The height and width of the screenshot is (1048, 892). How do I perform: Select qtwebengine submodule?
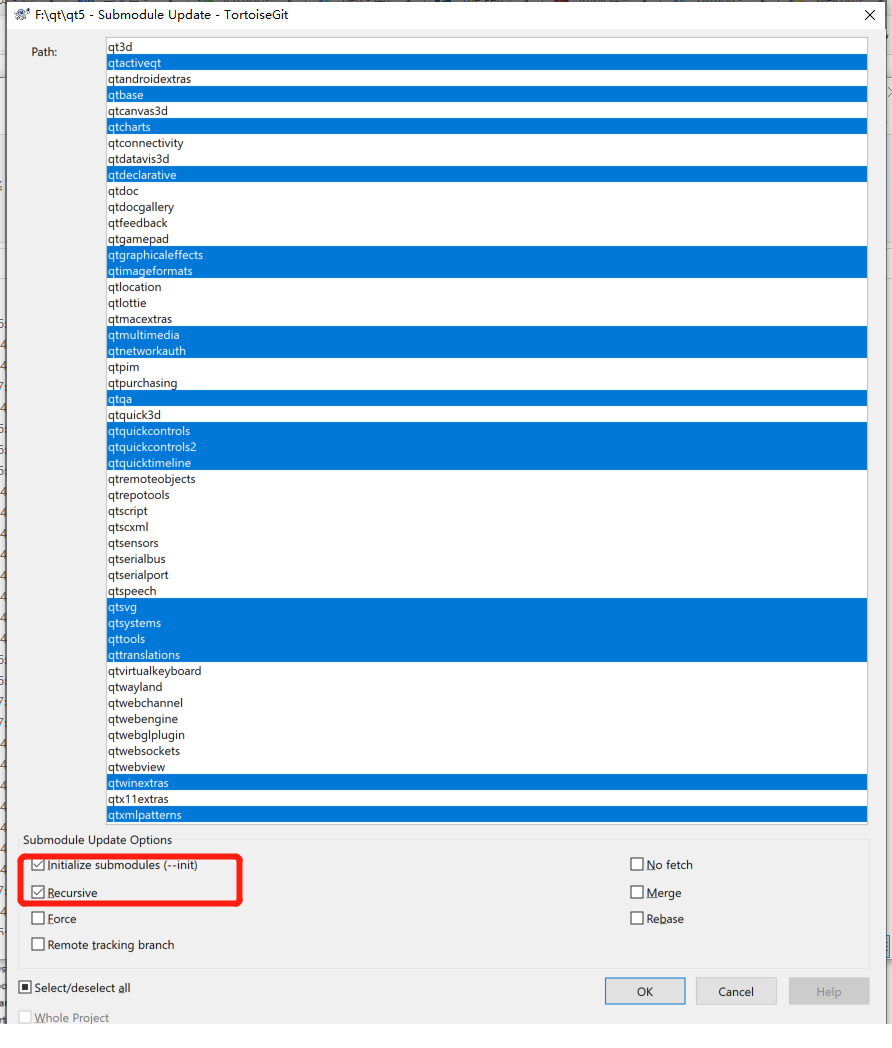point(486,719)
